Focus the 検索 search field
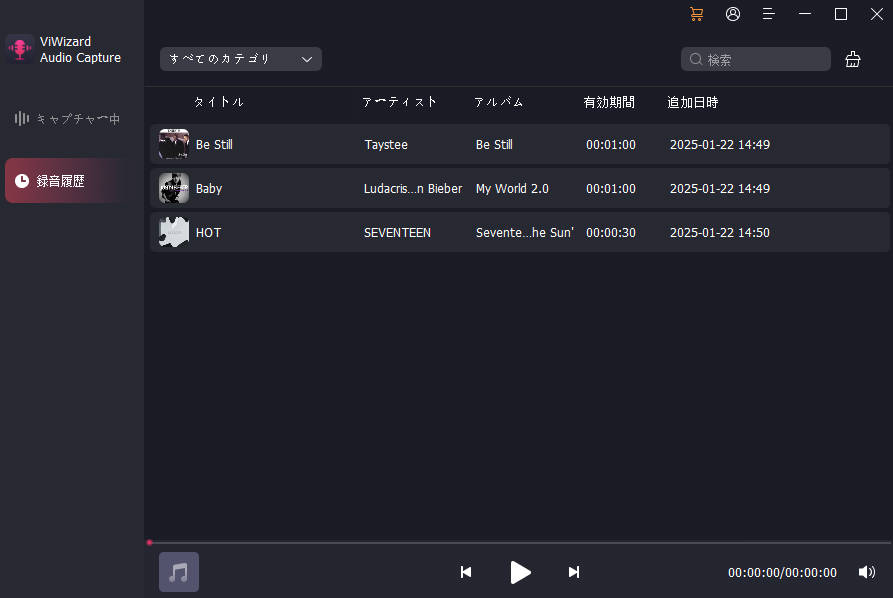 755,59
